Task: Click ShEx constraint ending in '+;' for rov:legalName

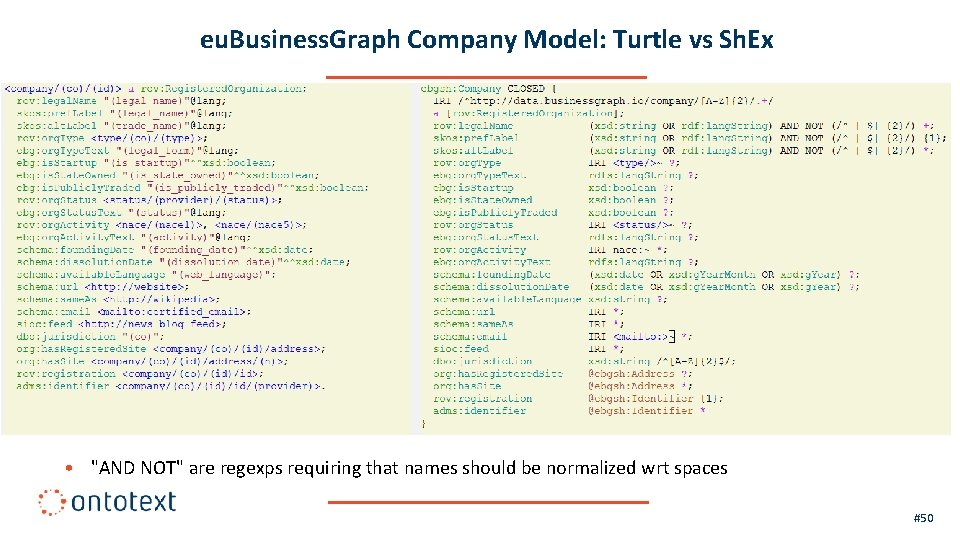Action: 762,126
